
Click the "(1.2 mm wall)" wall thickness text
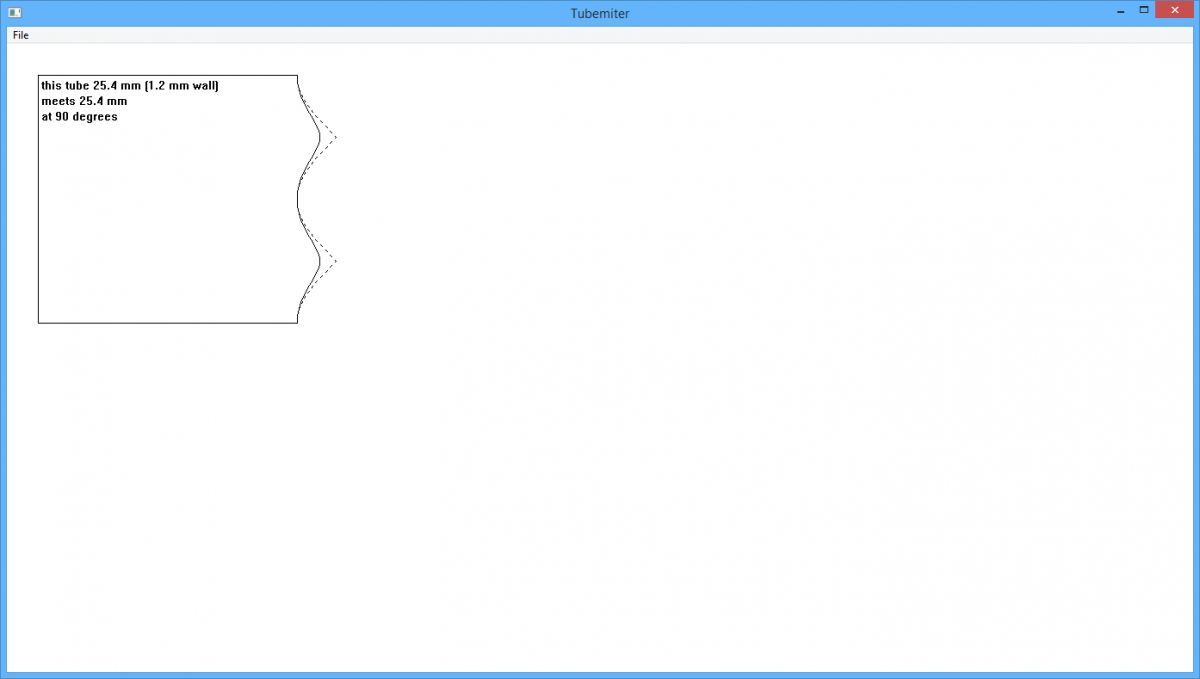[x=181, y=86]
